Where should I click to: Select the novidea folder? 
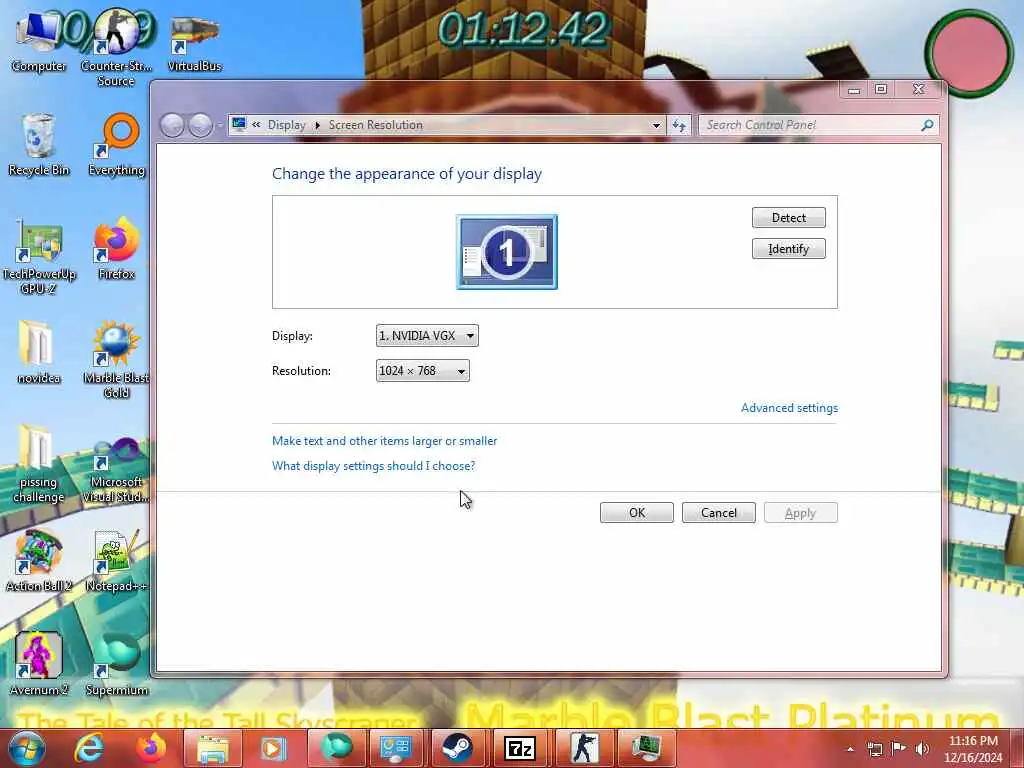[38, 353]
